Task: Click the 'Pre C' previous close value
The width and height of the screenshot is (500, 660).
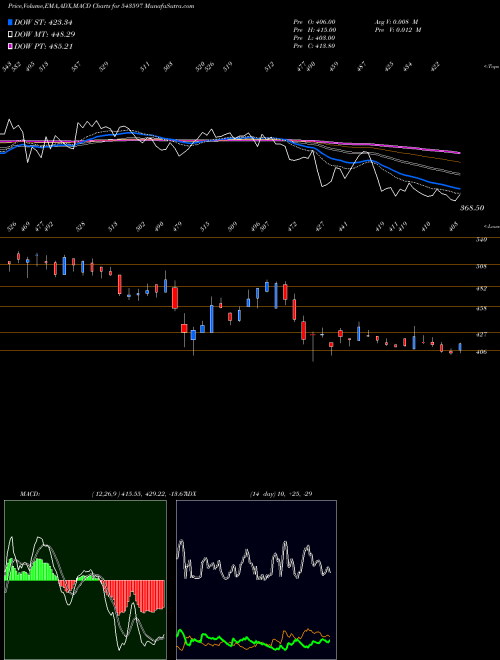Action: [314, 46]
